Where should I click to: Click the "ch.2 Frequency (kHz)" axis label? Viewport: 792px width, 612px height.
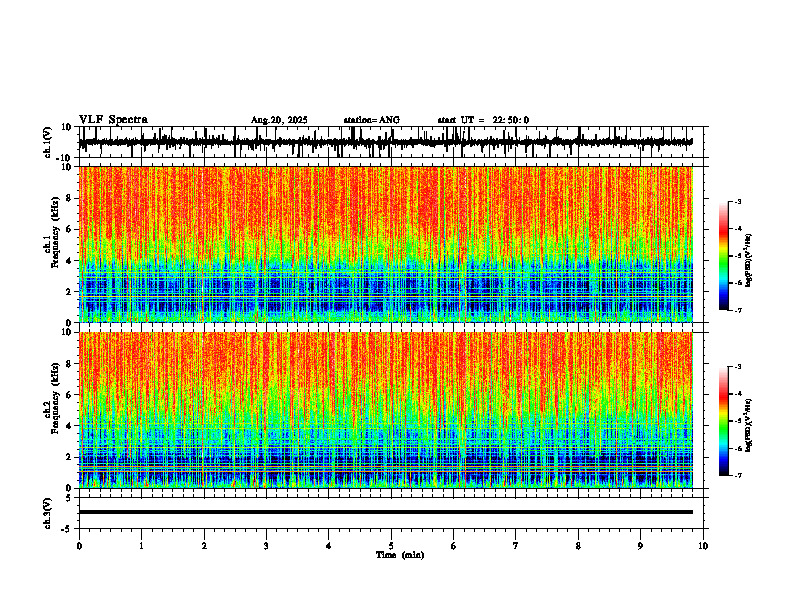53,398
